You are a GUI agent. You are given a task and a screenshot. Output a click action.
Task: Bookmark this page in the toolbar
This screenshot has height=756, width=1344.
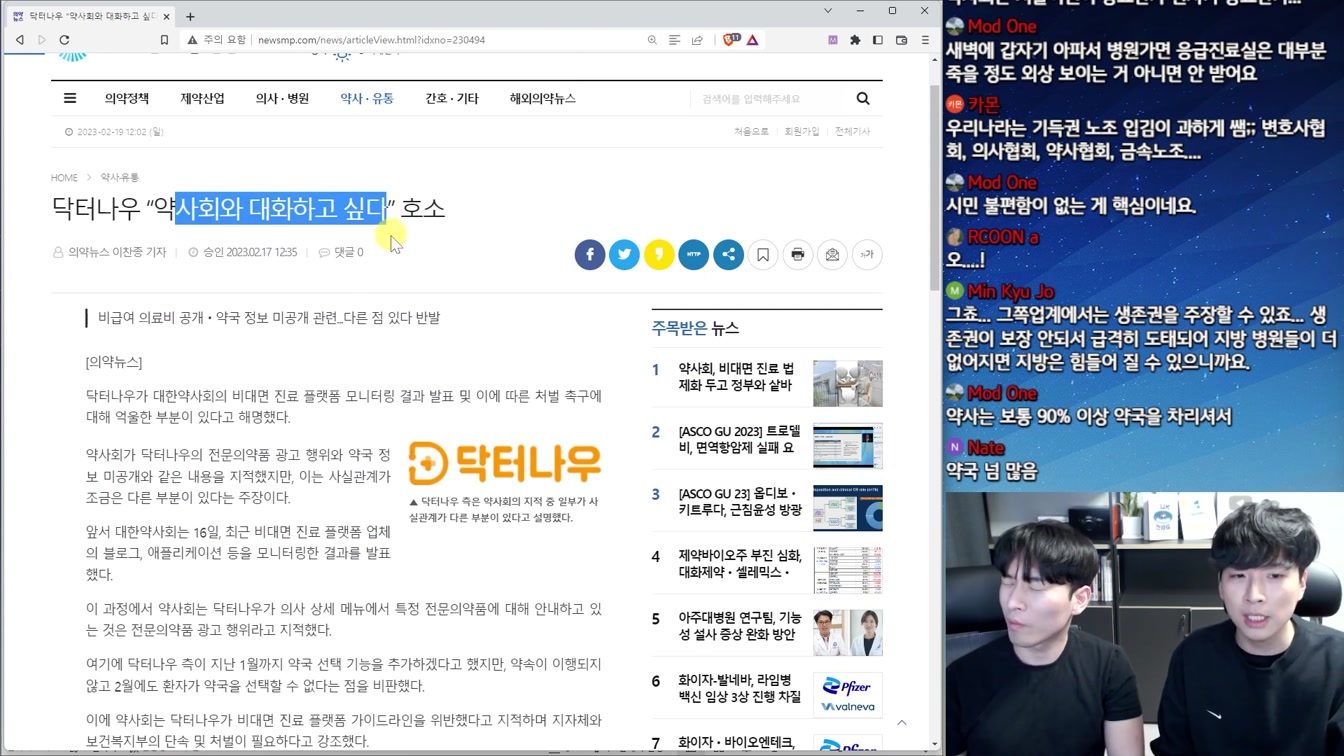(164, 40)
